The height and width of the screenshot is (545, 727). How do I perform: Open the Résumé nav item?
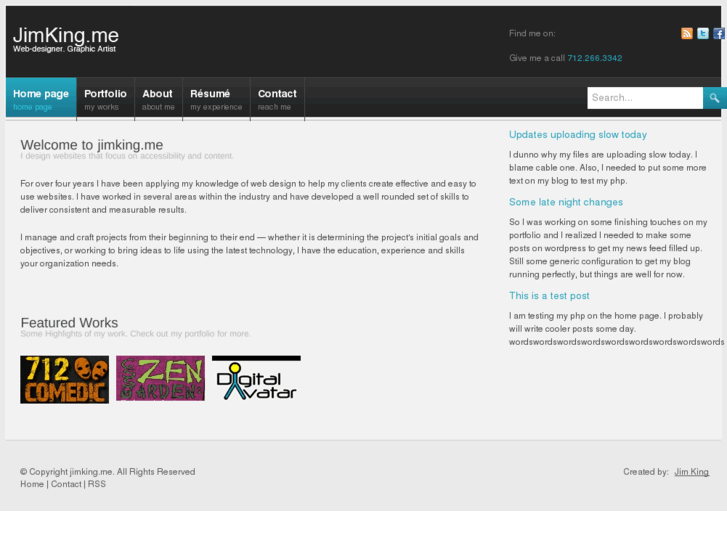(x=216, y=99)
